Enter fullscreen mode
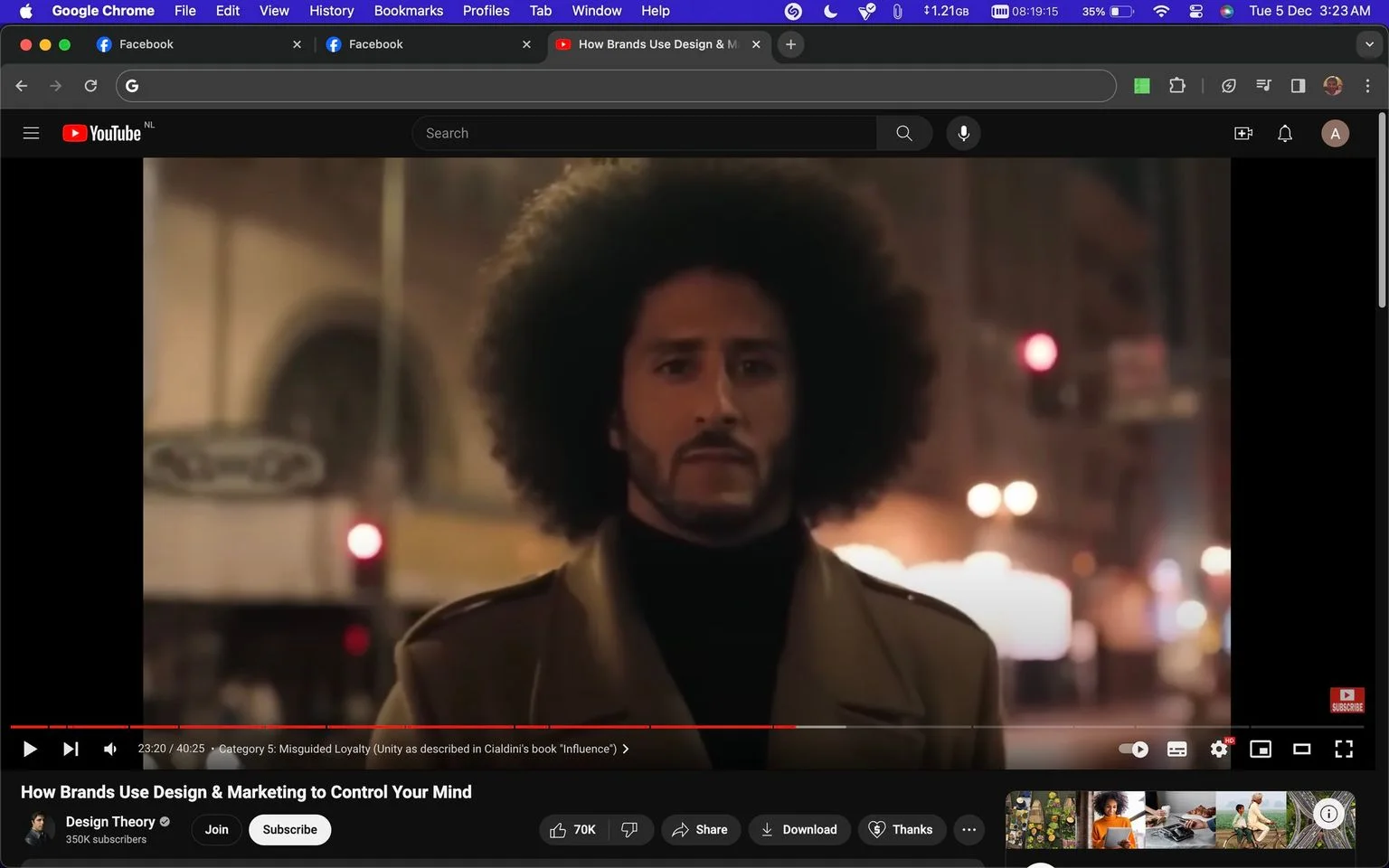The image size is (1389, 868). 1344,749
